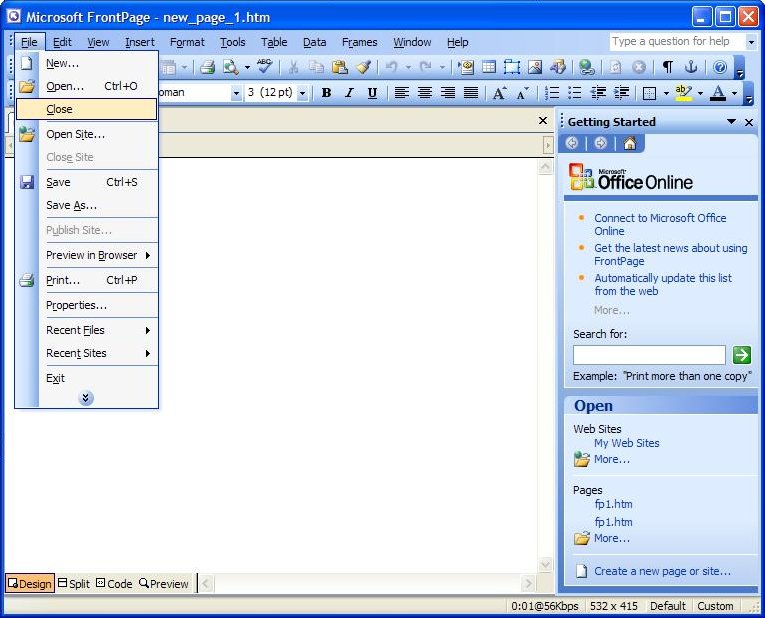Align text left
The width and height of the screenshot is (765, 618).
402,93
